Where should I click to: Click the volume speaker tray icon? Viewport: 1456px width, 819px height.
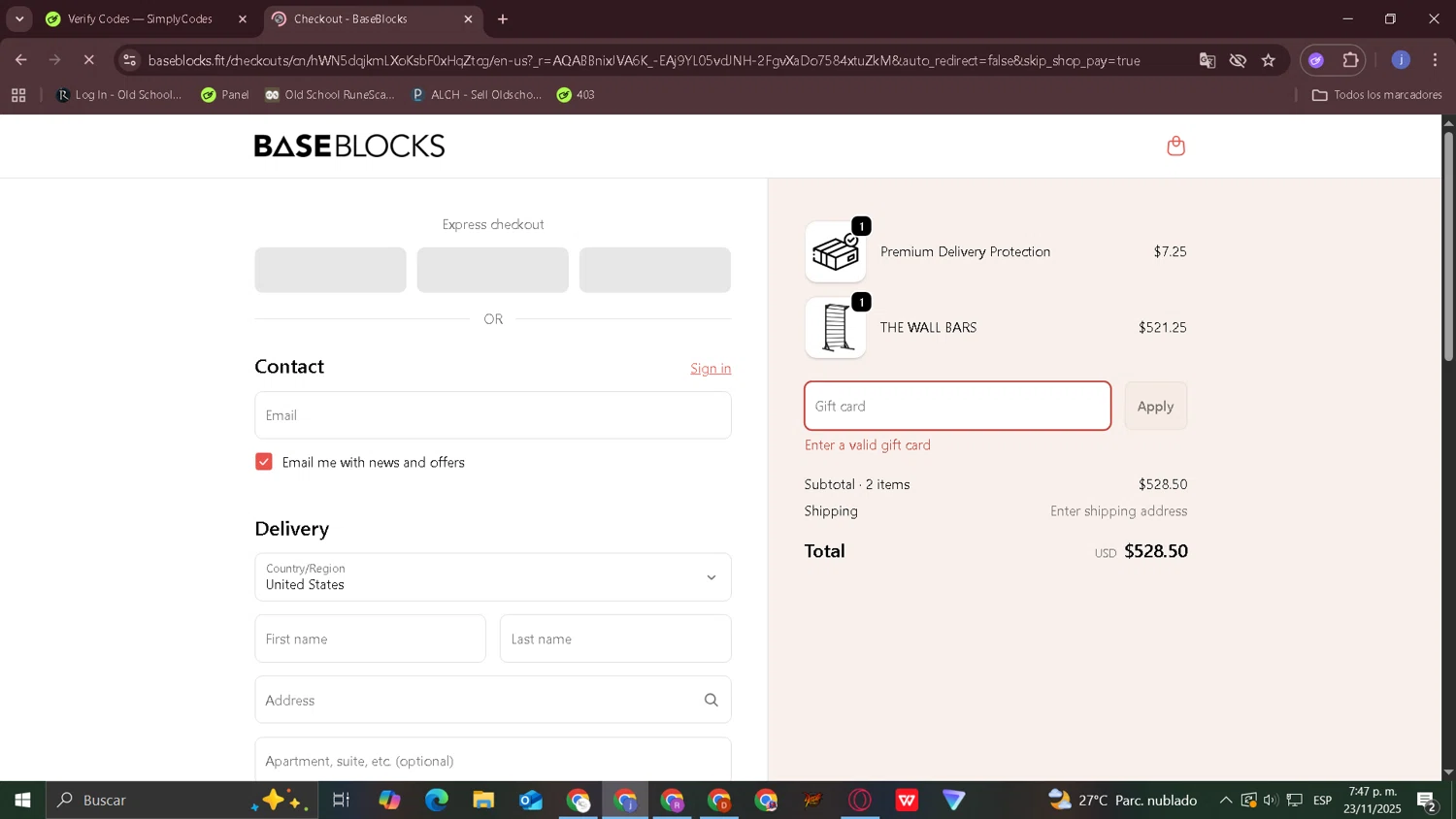click(1271, 801)
